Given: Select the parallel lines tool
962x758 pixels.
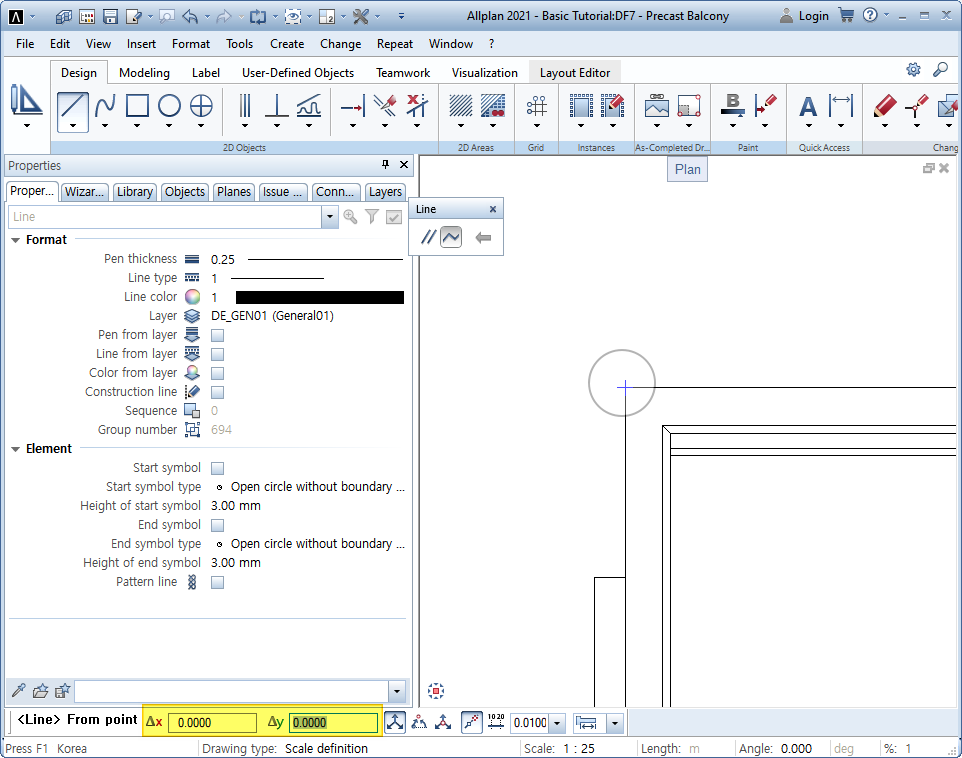Looking at the screenshot, I should [245, 106].
